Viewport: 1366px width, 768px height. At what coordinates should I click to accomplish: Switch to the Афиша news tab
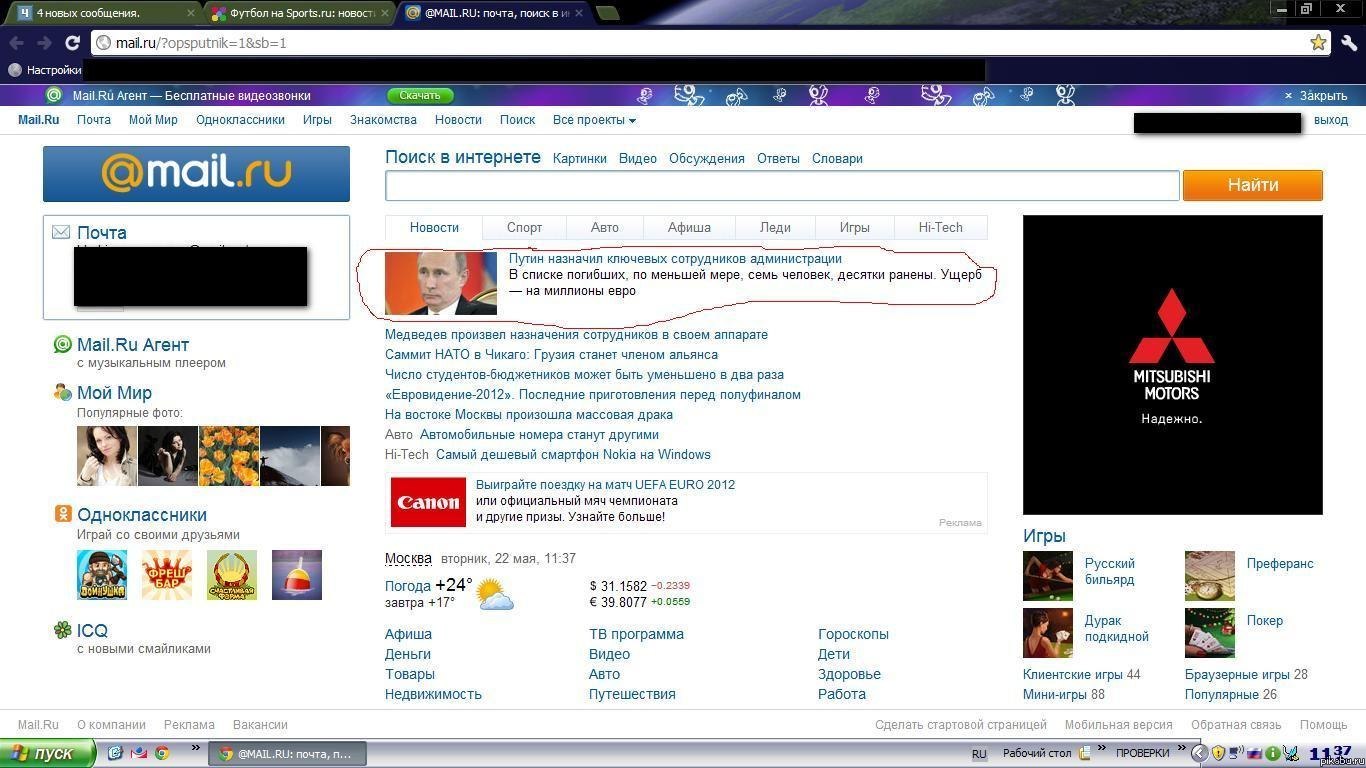(x=689, y=227)
